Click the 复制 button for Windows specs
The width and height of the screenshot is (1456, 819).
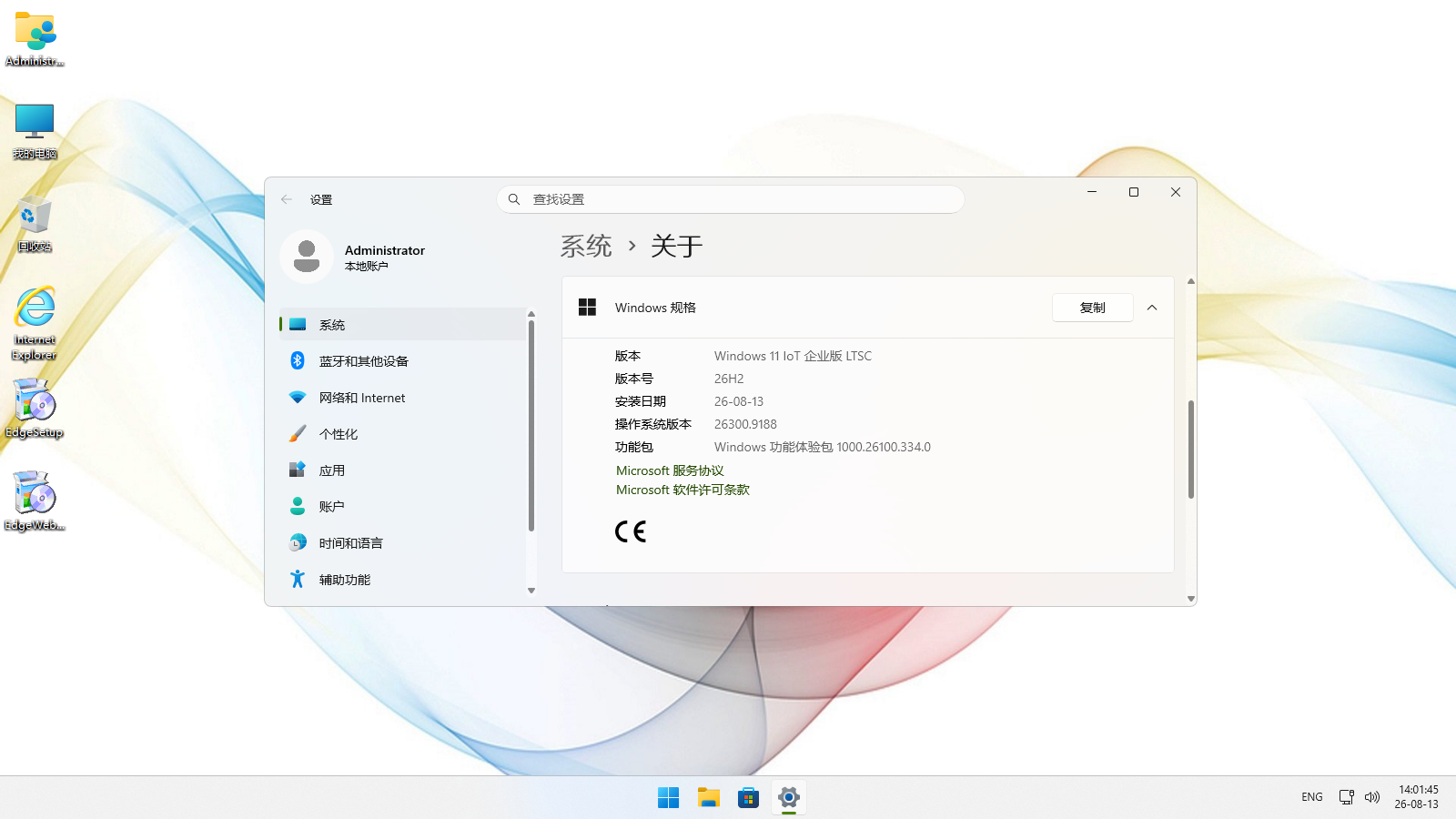1093,308
